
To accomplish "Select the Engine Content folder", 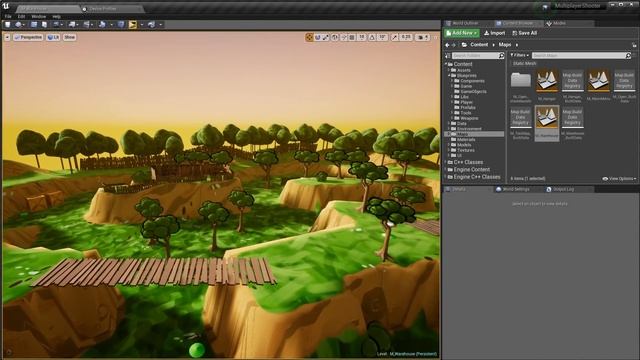I will [471, 169].
